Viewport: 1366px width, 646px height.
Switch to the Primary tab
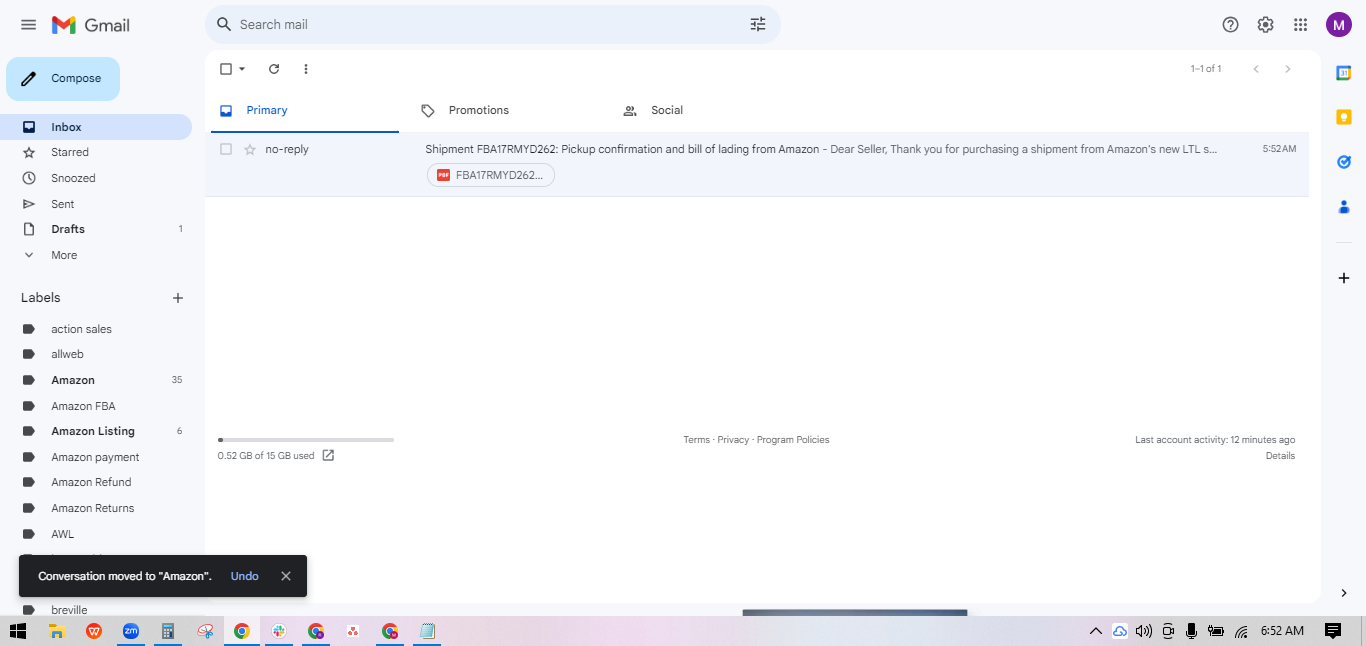(302, 110)
